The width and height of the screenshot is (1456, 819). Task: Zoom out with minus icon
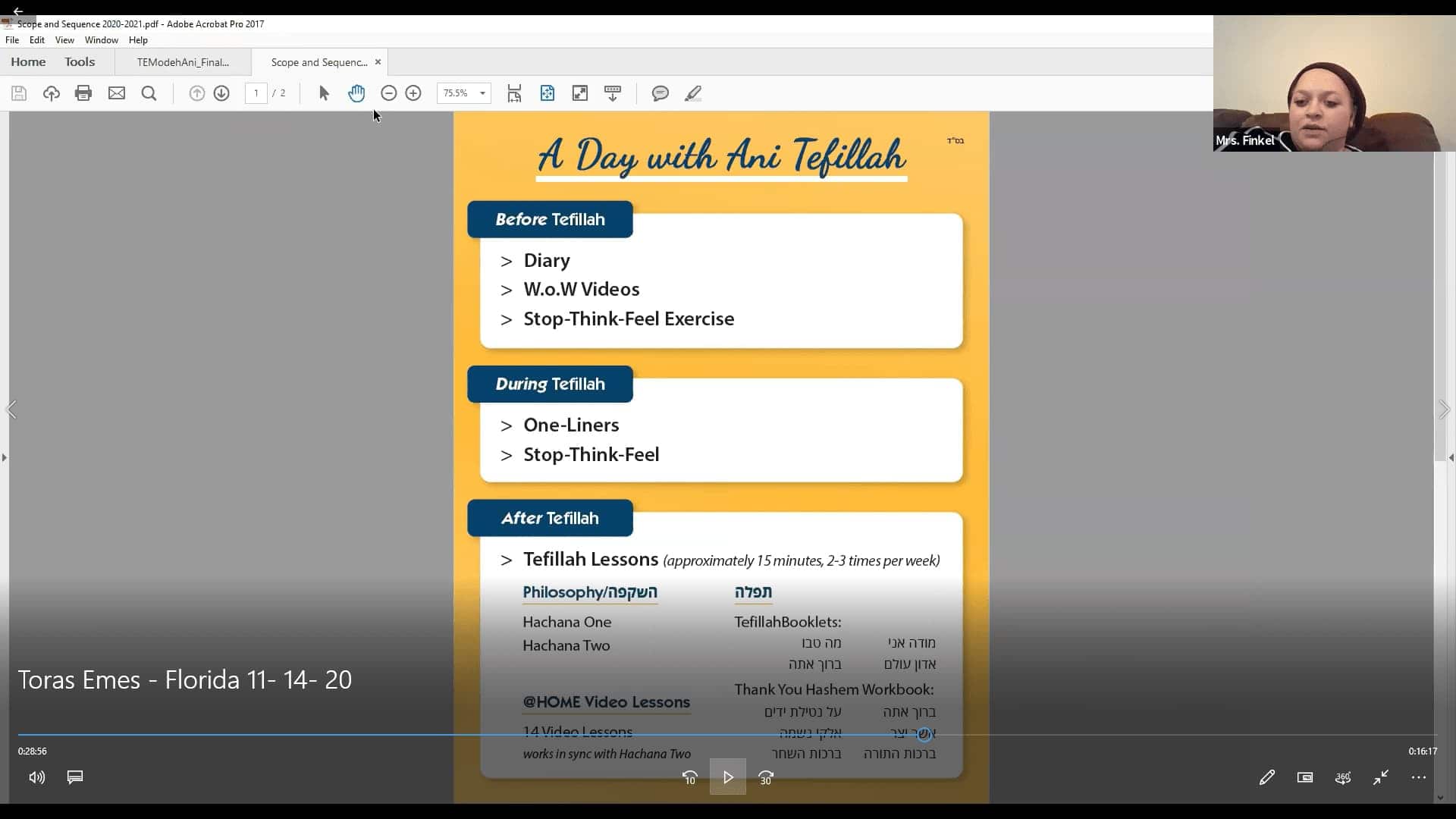389,93
